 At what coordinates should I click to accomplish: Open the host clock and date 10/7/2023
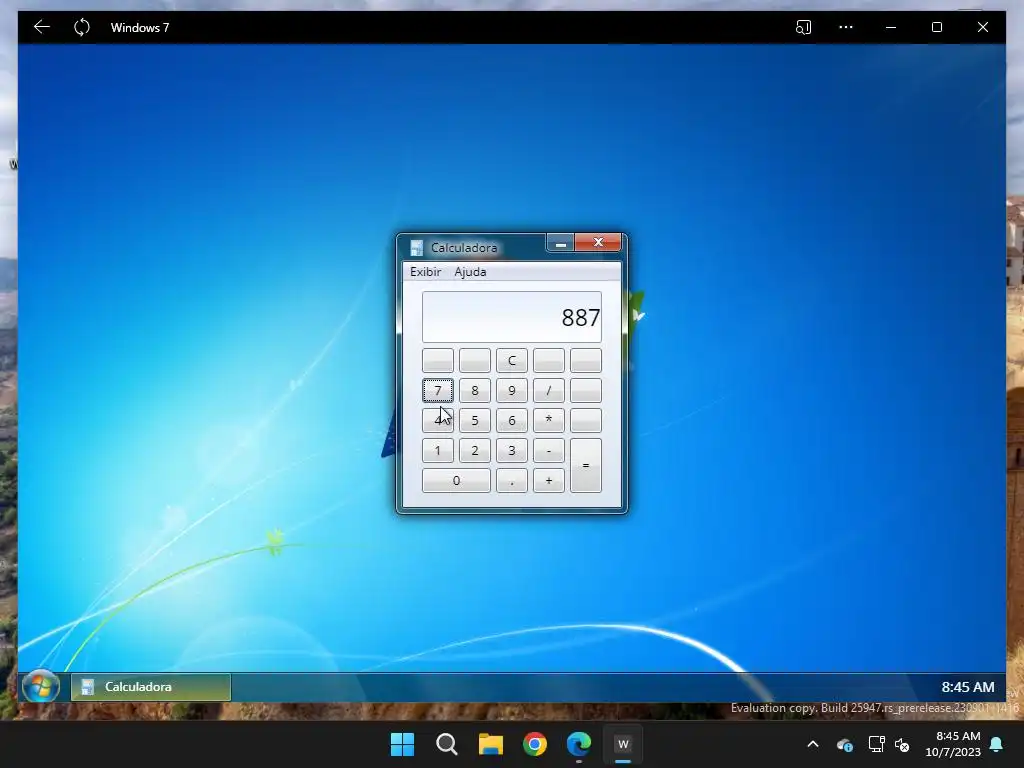953,744
